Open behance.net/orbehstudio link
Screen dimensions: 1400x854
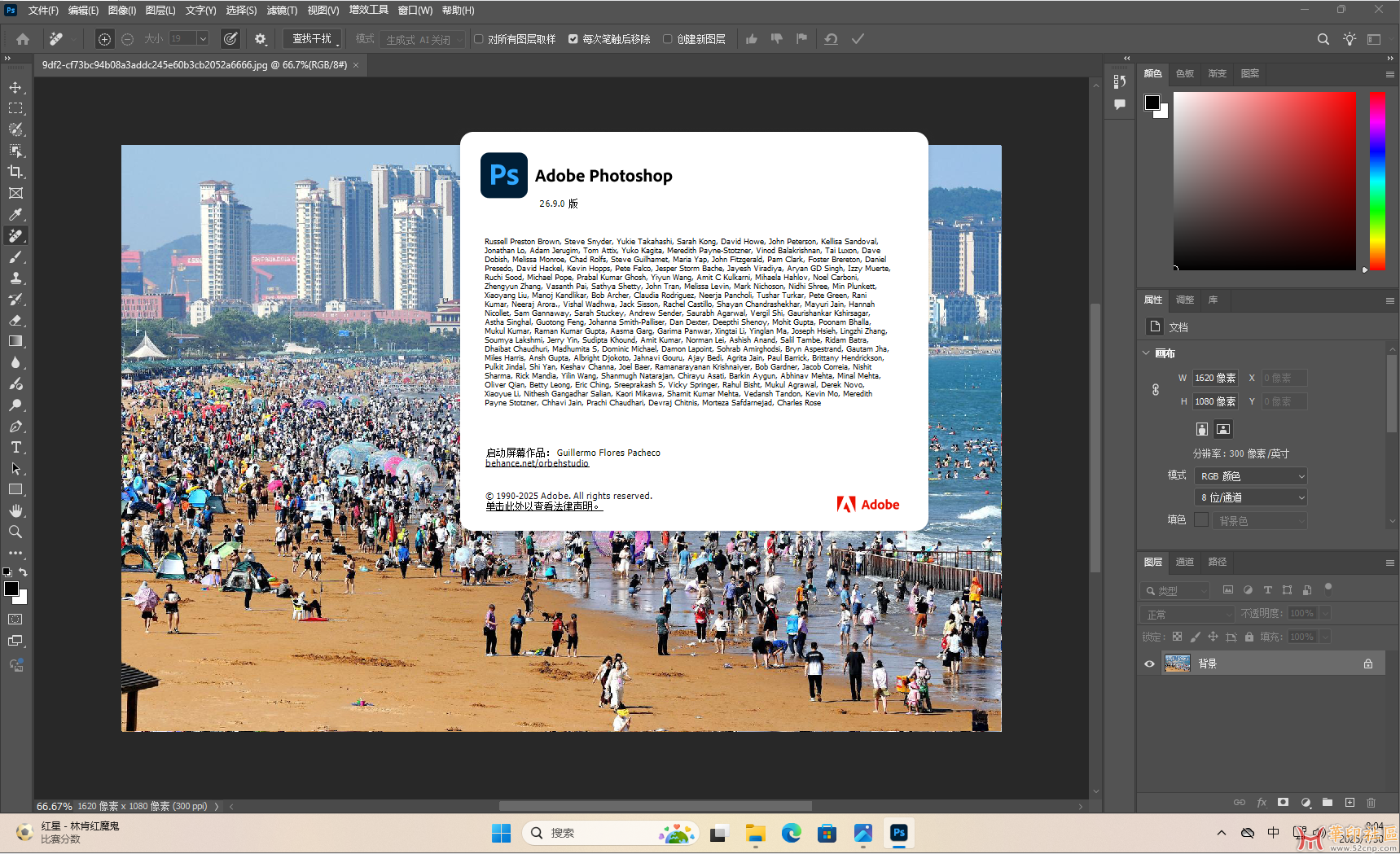(x=537, y=463)
